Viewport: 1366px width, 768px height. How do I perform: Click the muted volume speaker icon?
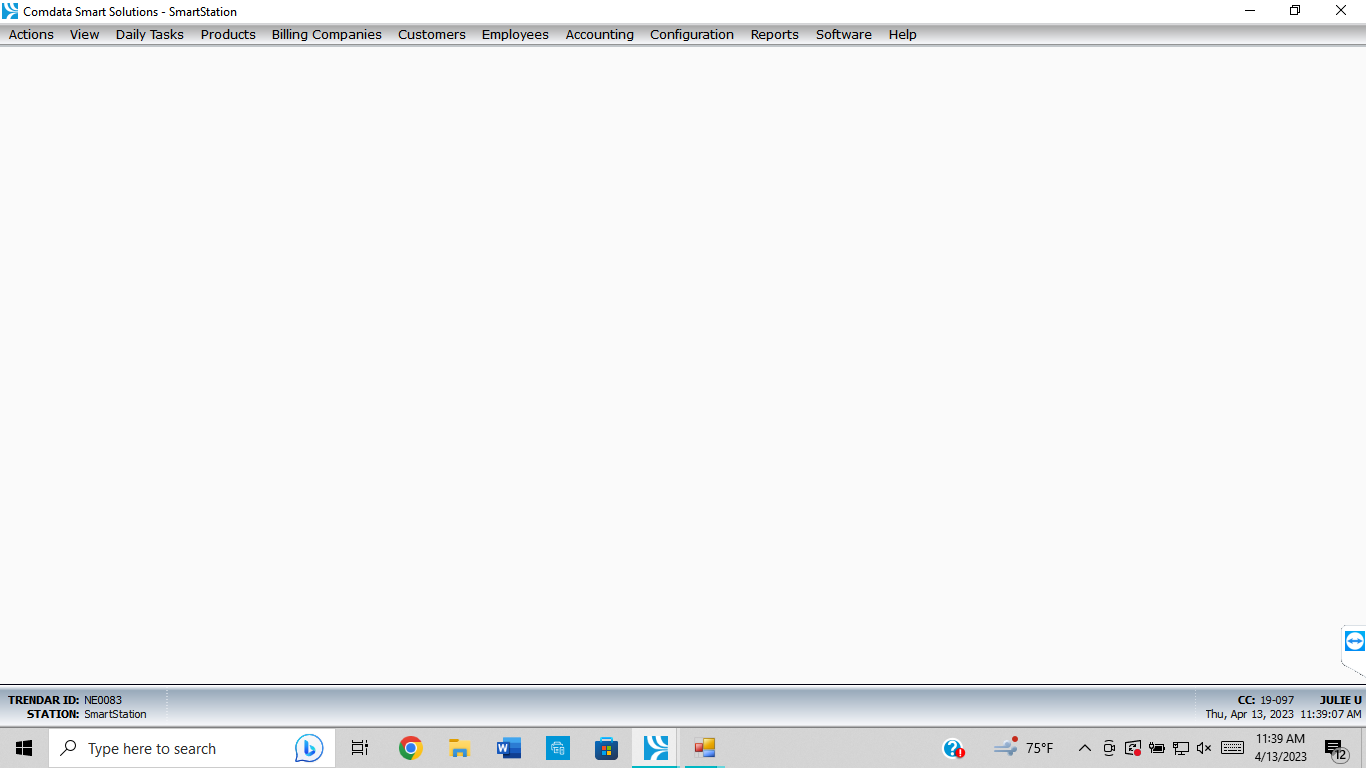tap(1204, 748)
